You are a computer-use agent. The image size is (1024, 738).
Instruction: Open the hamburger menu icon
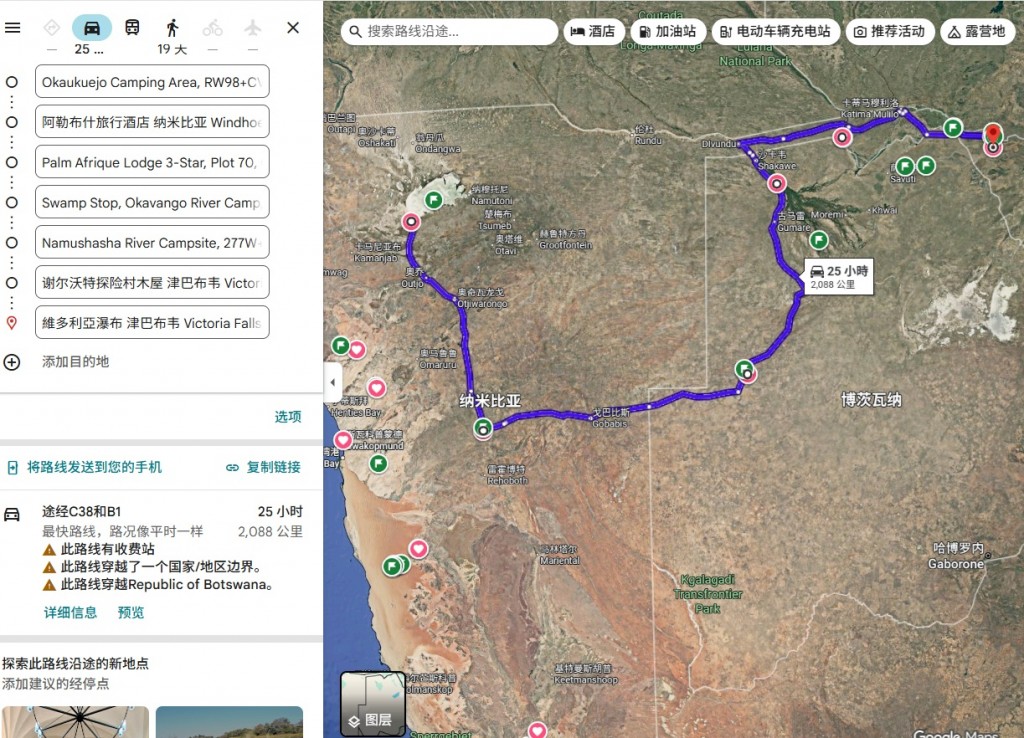(x=12, y=27)
